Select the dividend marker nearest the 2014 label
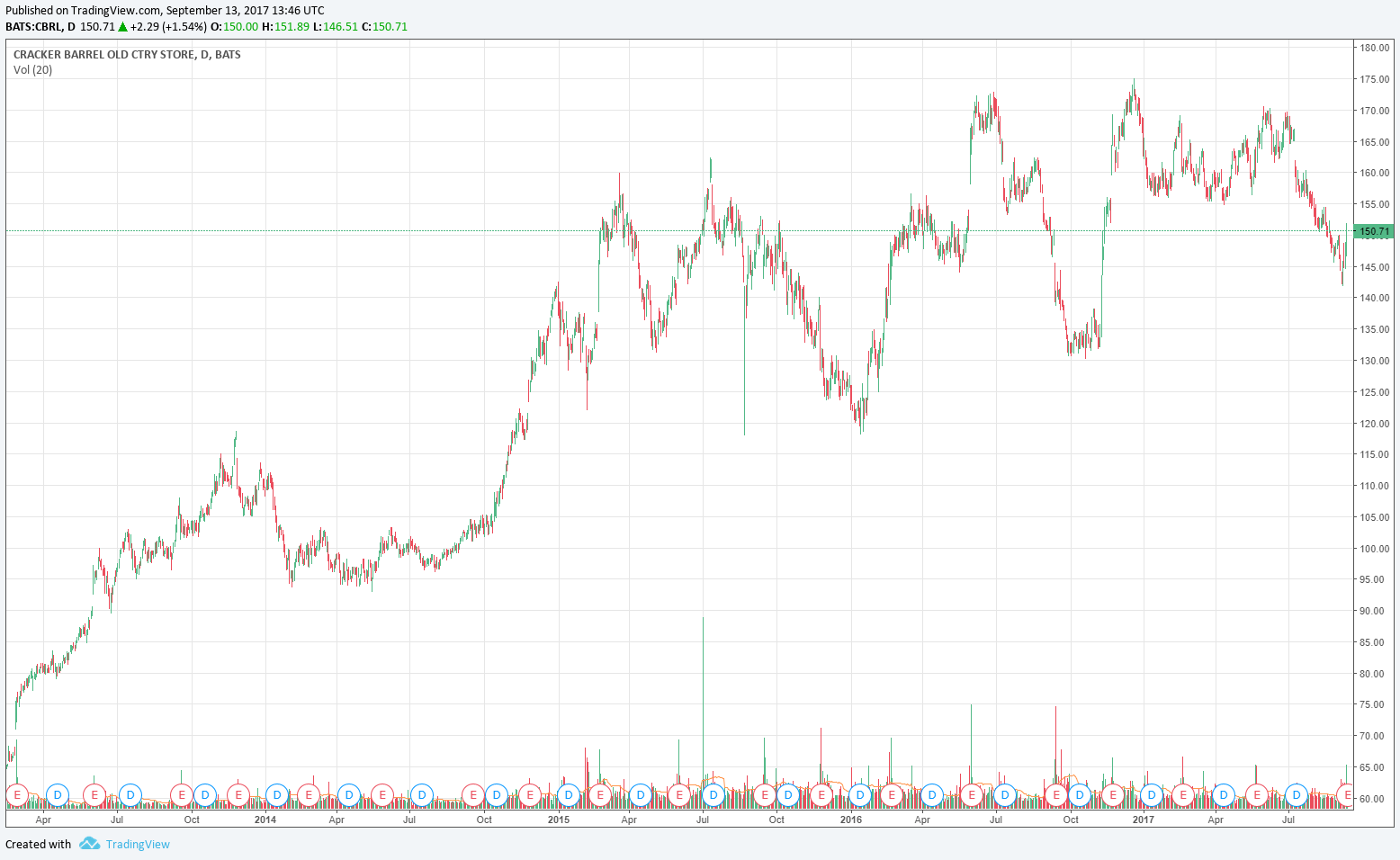The height and width of the screenshot is (860, 1400). [x=277, y=795]
